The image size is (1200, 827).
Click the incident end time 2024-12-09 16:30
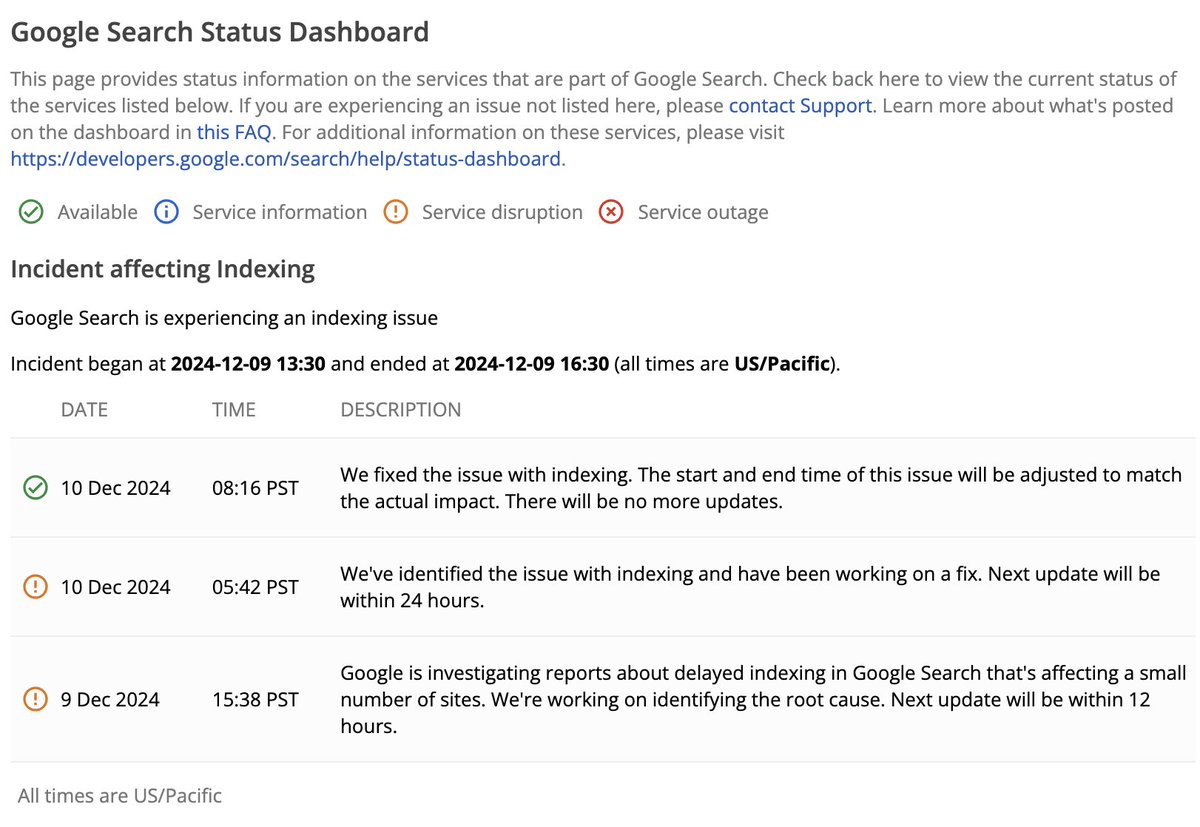click(532, 364)
